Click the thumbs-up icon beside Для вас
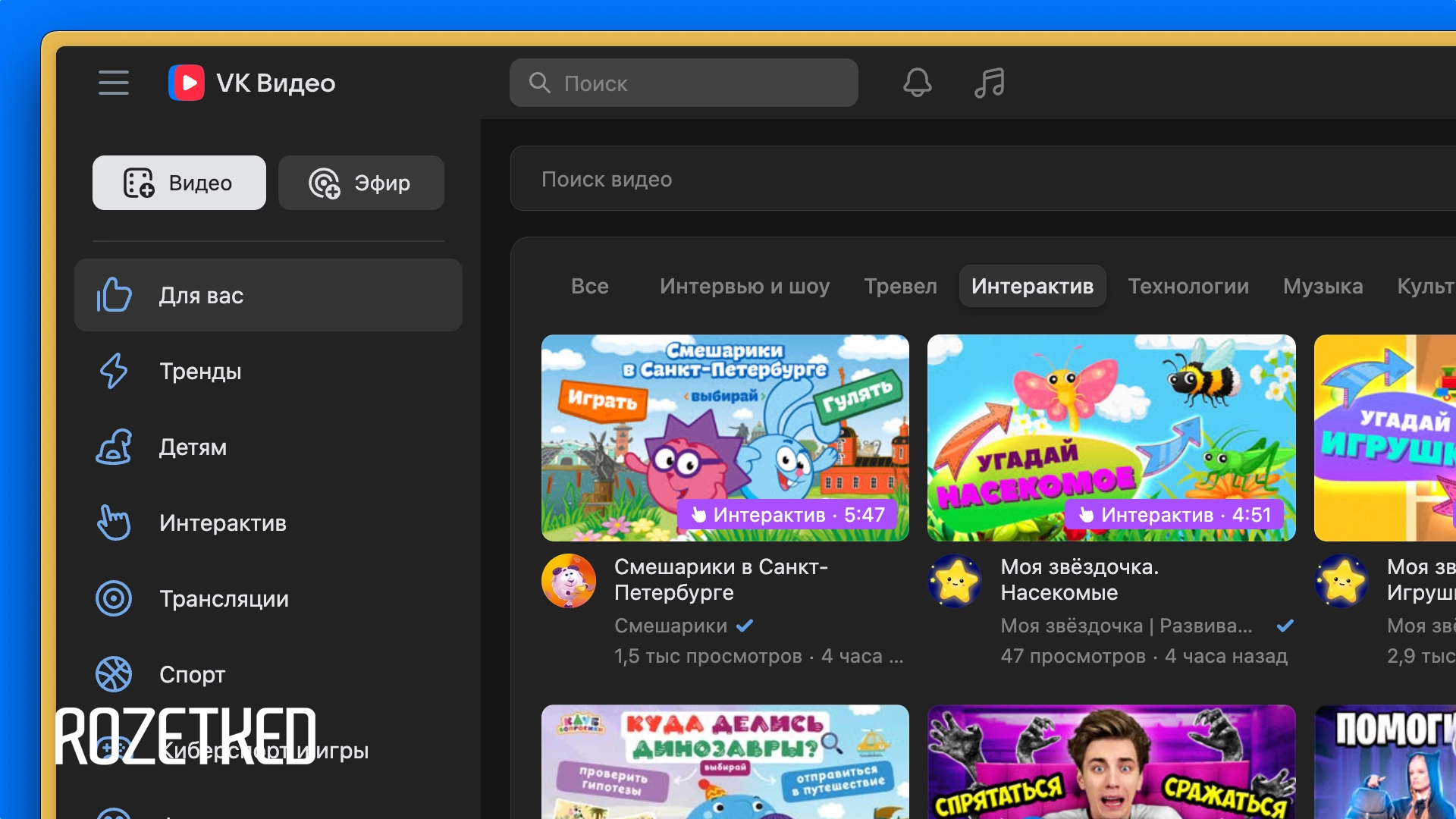 114,295
